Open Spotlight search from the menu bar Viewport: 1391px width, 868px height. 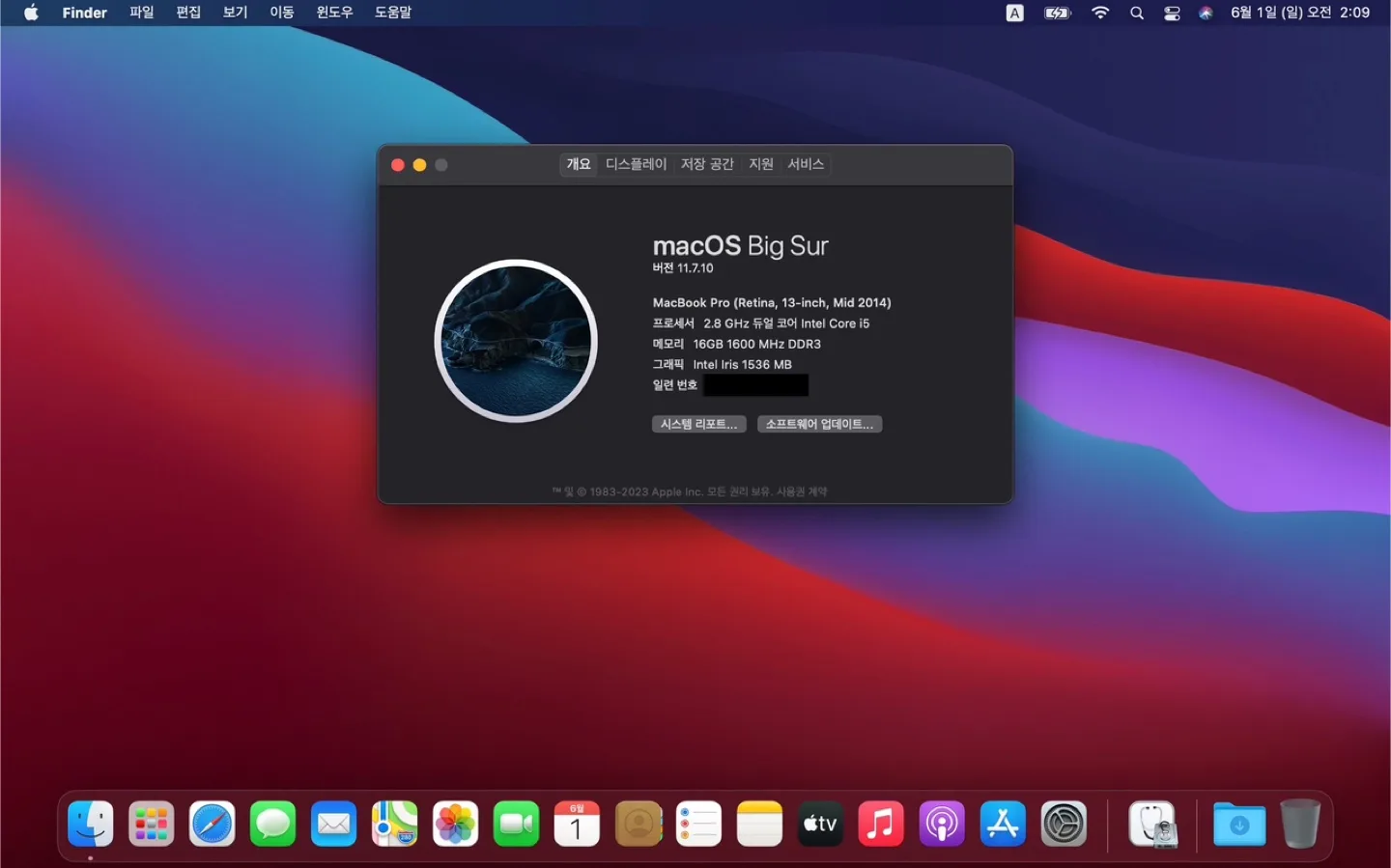pyautogui.click(x=1137, y=13)
